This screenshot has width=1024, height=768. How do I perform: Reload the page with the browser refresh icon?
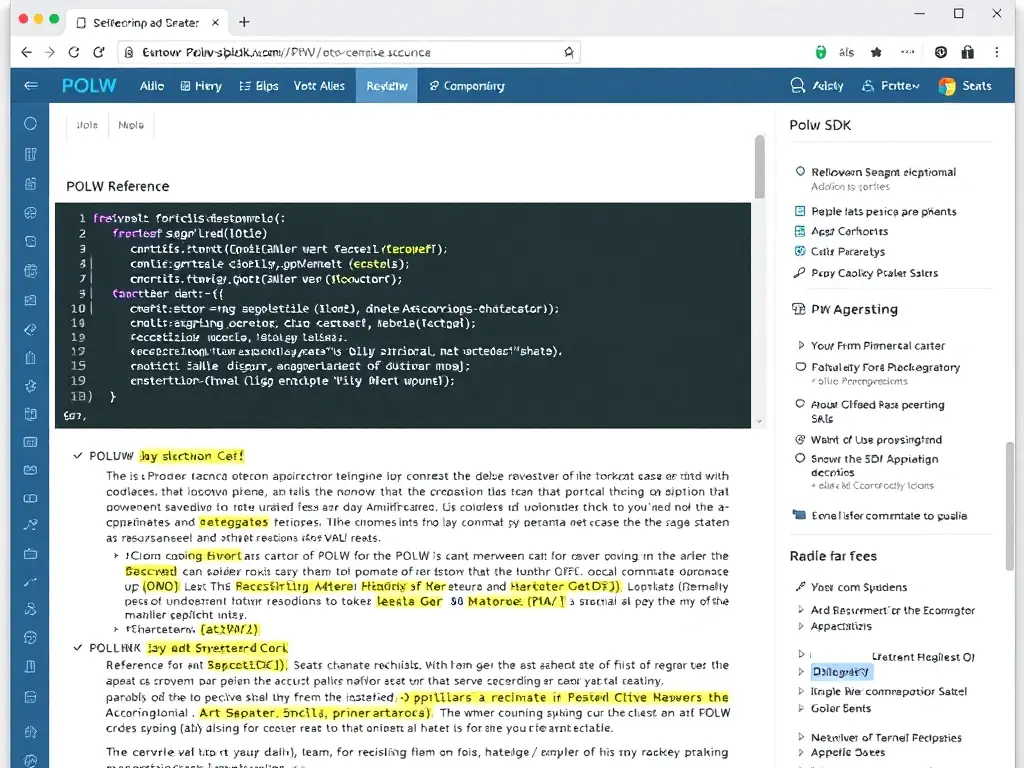73,52
